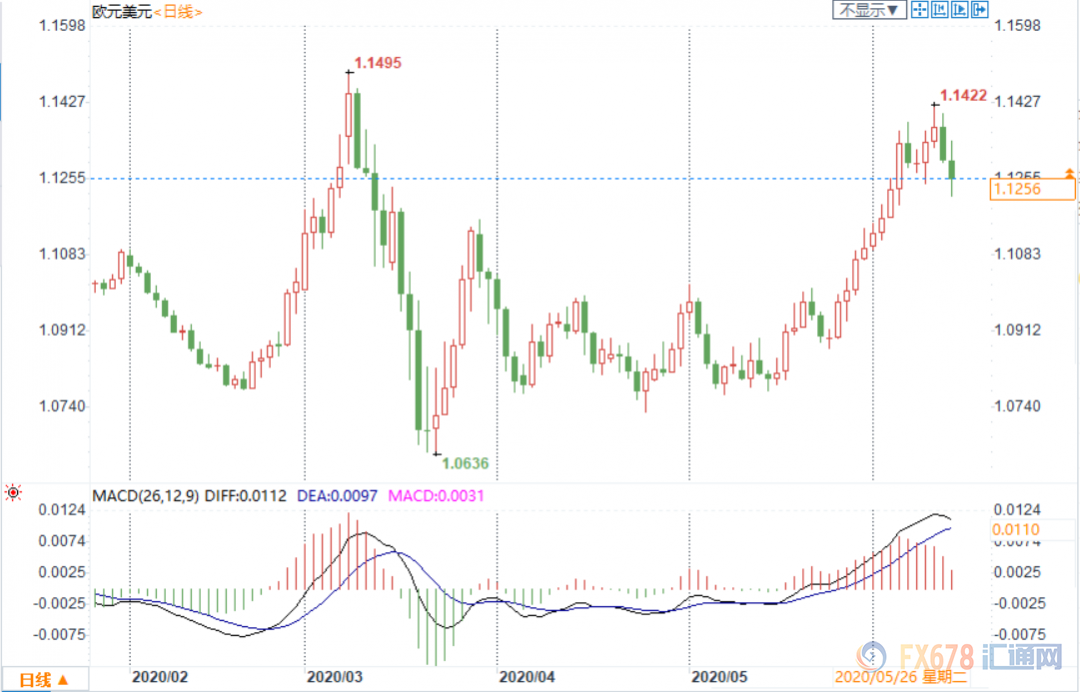Click the 2020/05/26 星期二 date label
This screenshot has height=693, width=1080.
tap(901, 677)
